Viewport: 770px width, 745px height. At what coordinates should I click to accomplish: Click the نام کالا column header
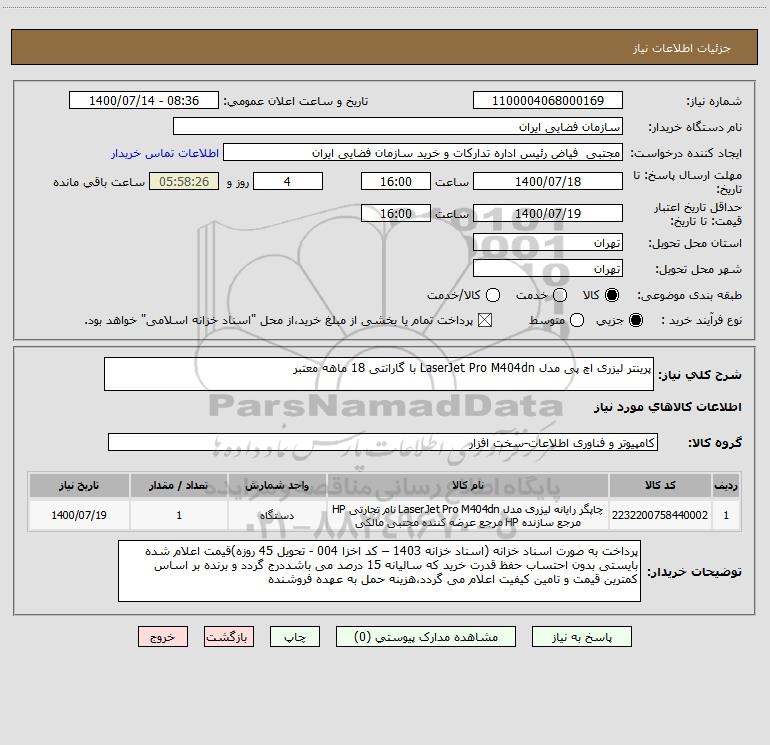tap(468, 486)
